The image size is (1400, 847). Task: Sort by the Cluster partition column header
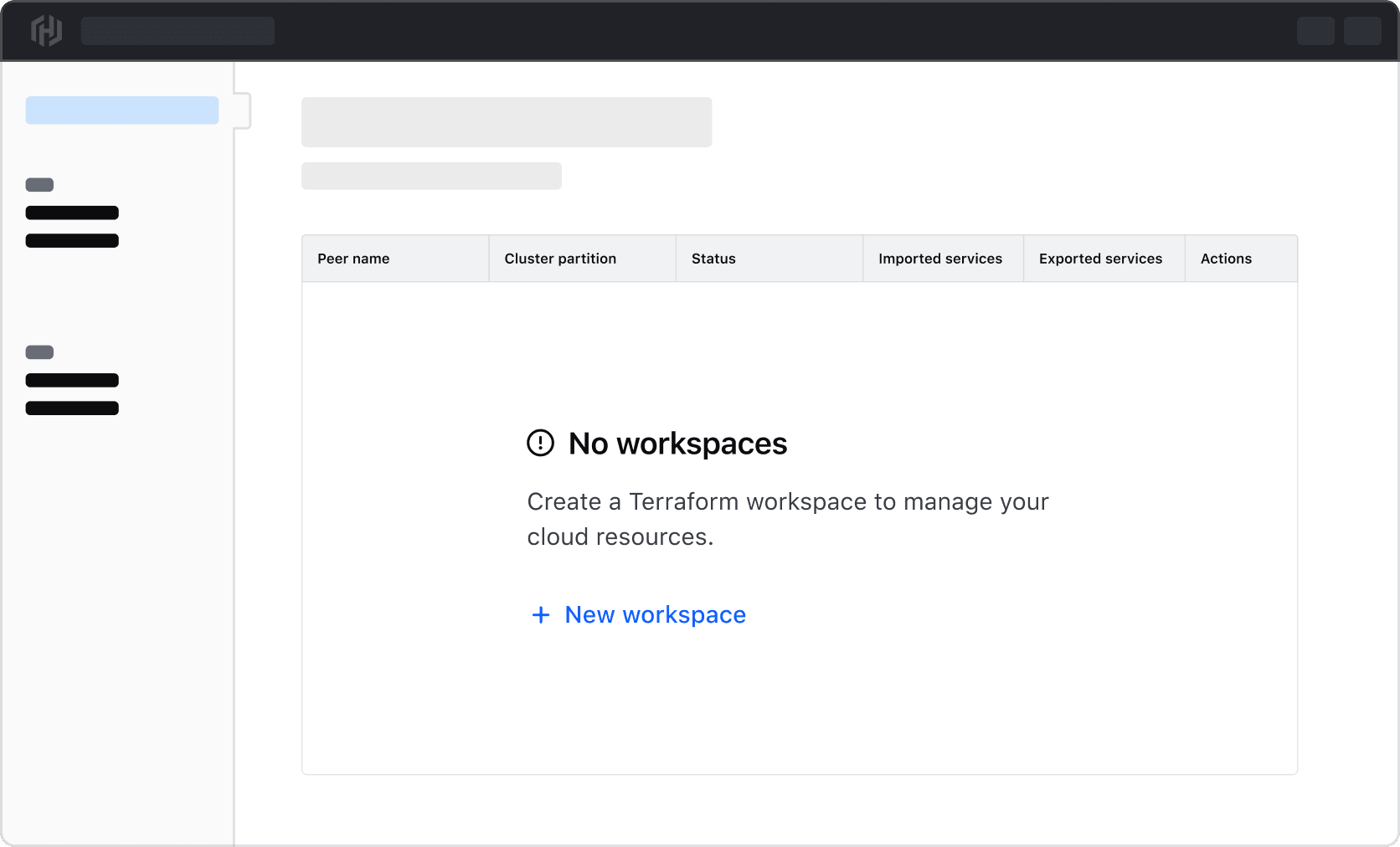560,259
